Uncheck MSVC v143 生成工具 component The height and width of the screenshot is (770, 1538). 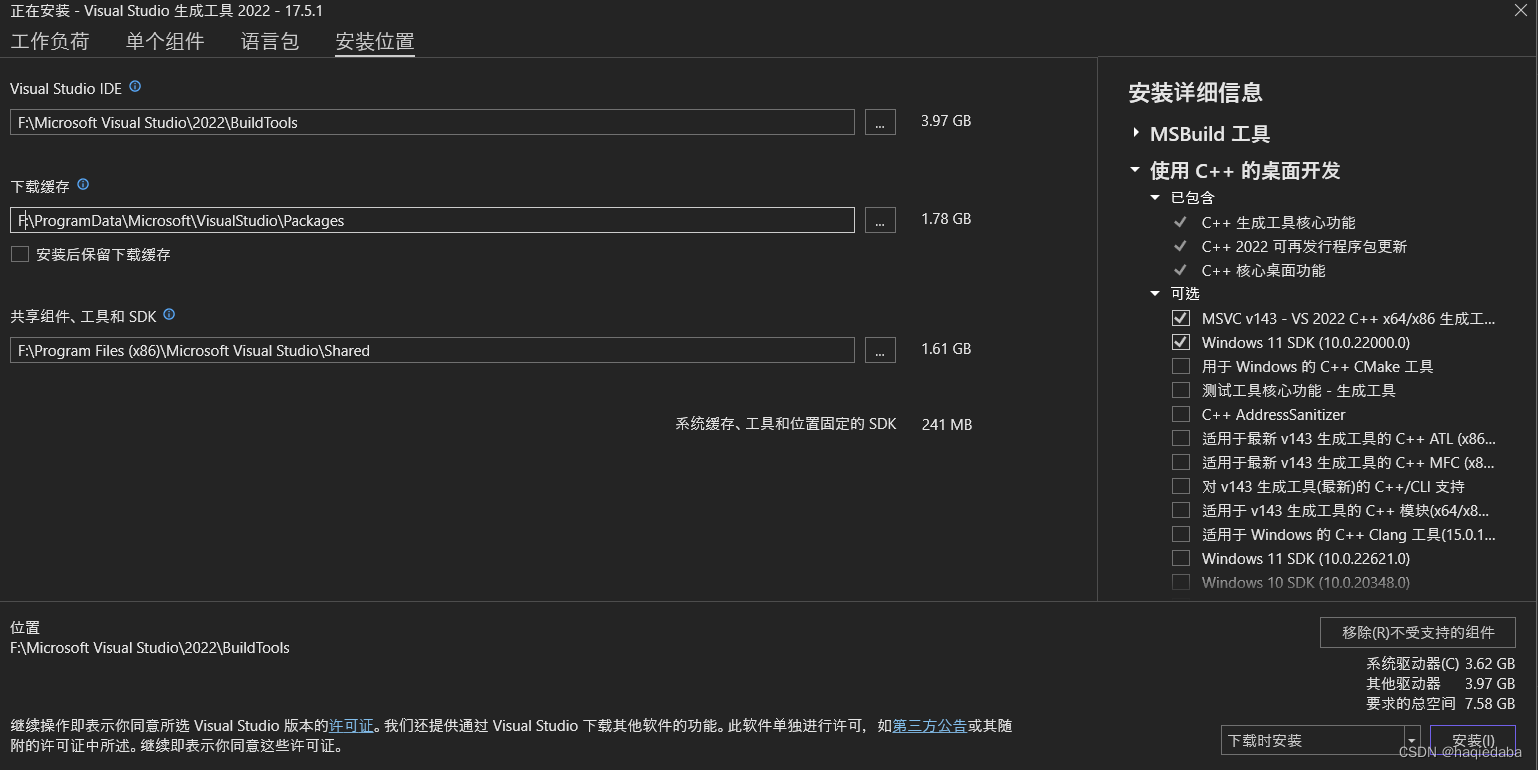coord(1181,318)
